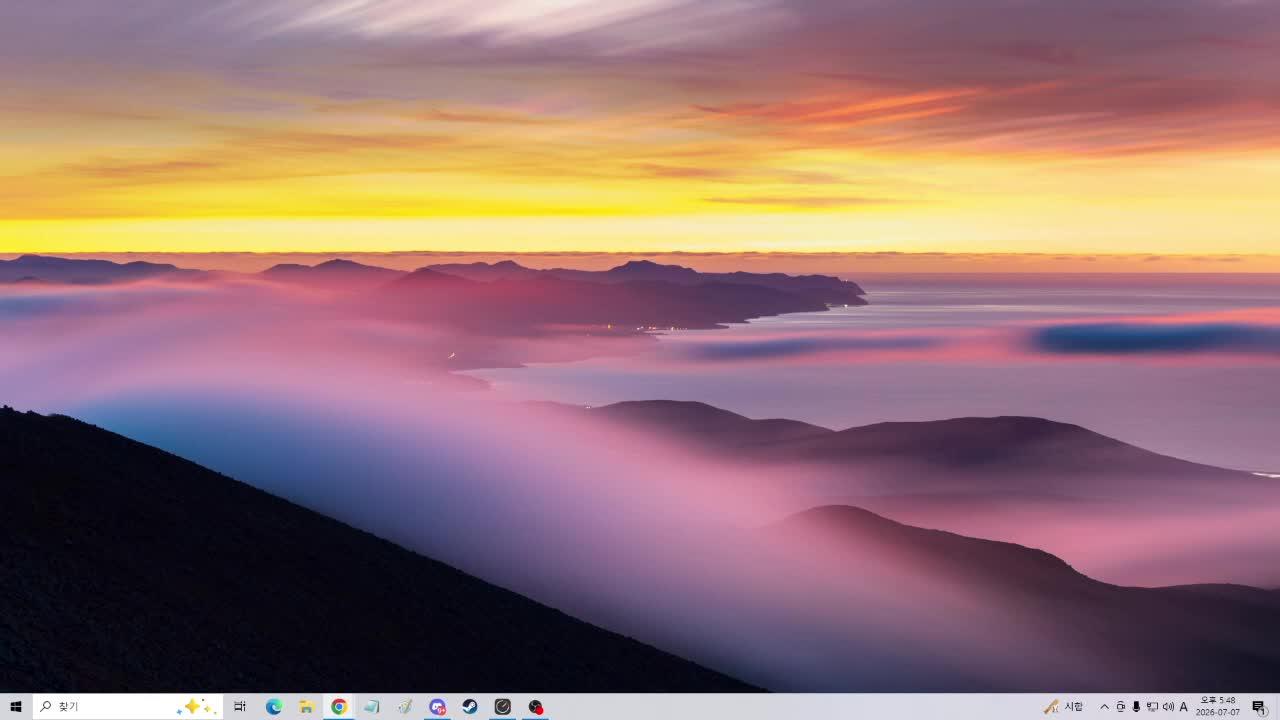Open the Meet Now camera tray icon
The width and height of the screenshot is (1280, 720).
[1120, 706]
